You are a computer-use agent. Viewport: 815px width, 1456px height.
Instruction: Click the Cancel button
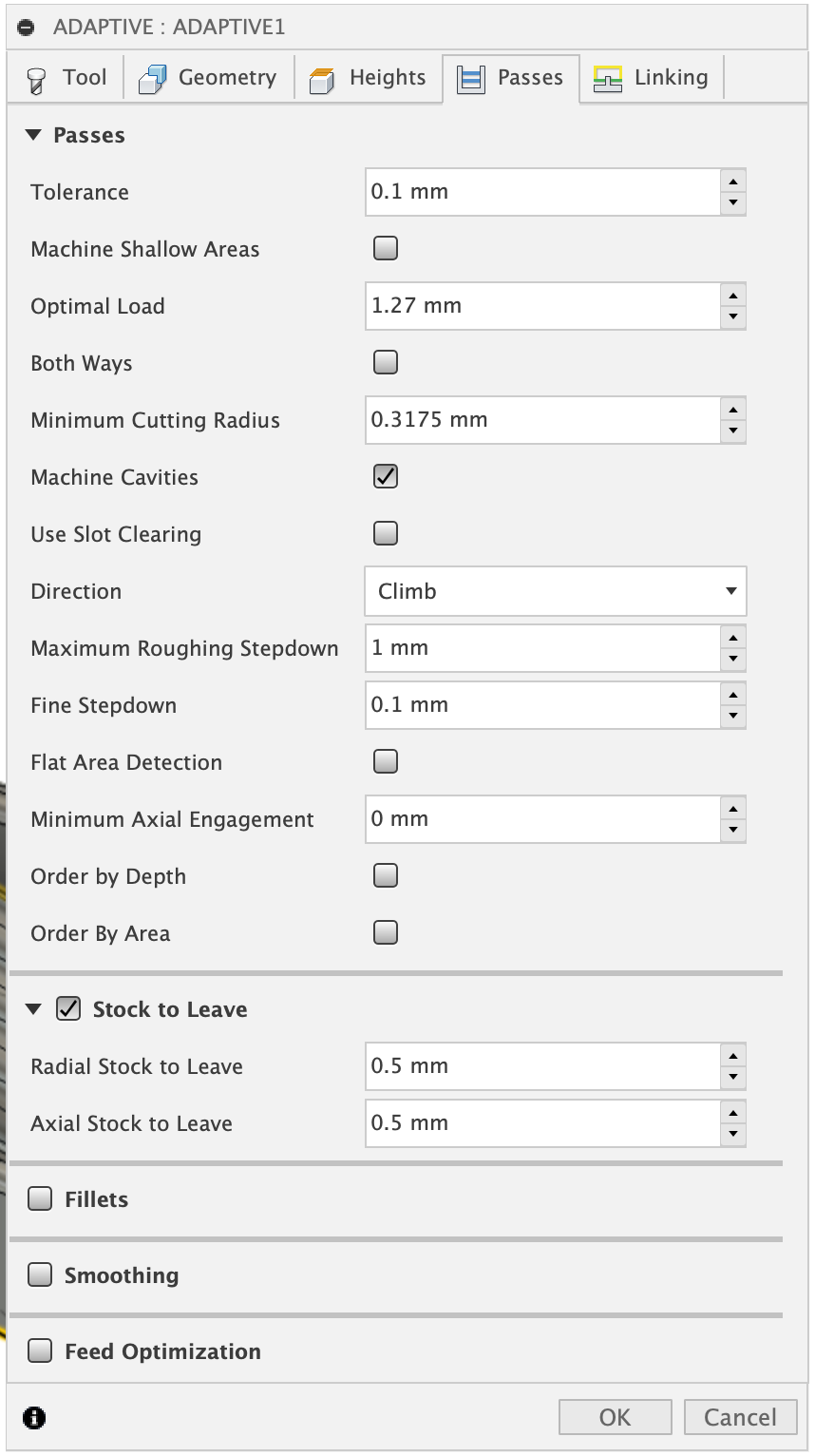point(740,1417)
